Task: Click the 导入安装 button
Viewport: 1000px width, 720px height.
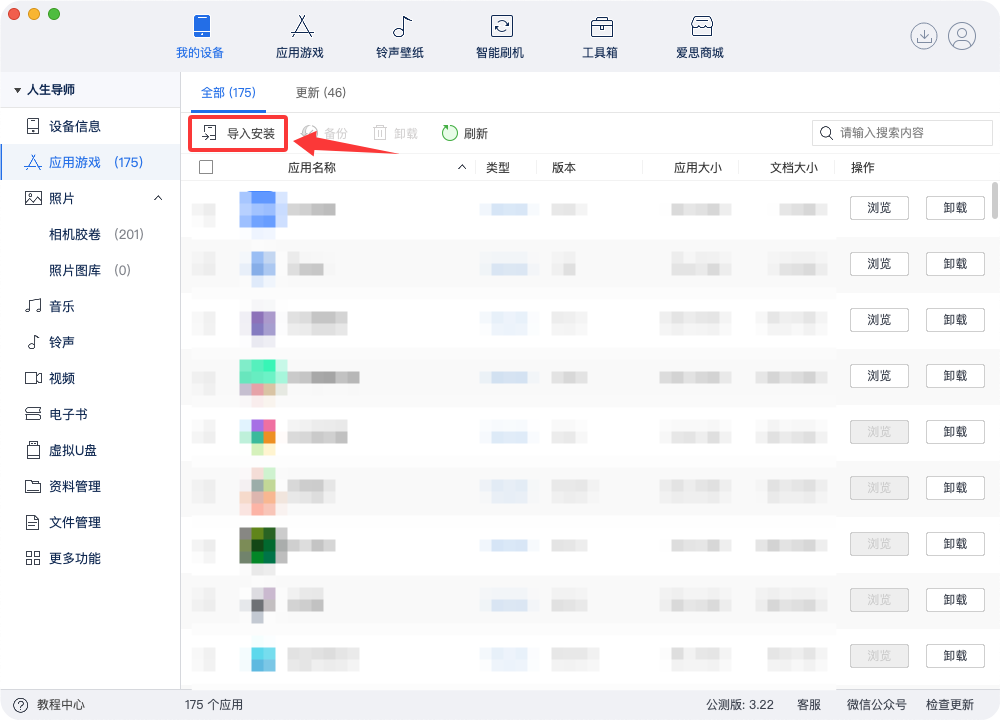Action: (x=239, y=133)
